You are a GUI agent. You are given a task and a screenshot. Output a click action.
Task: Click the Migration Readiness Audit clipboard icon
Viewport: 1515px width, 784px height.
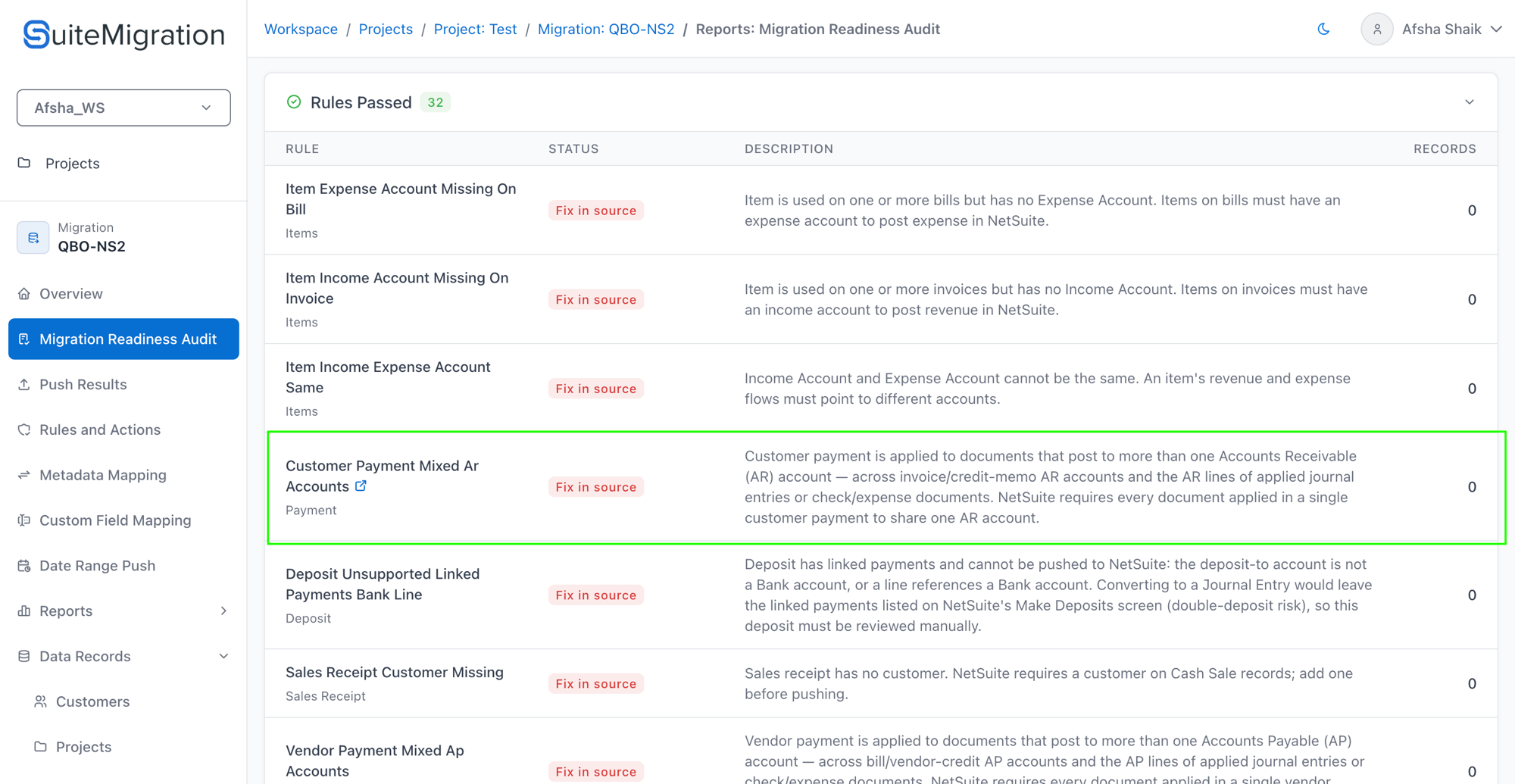(x=24, y=339)
